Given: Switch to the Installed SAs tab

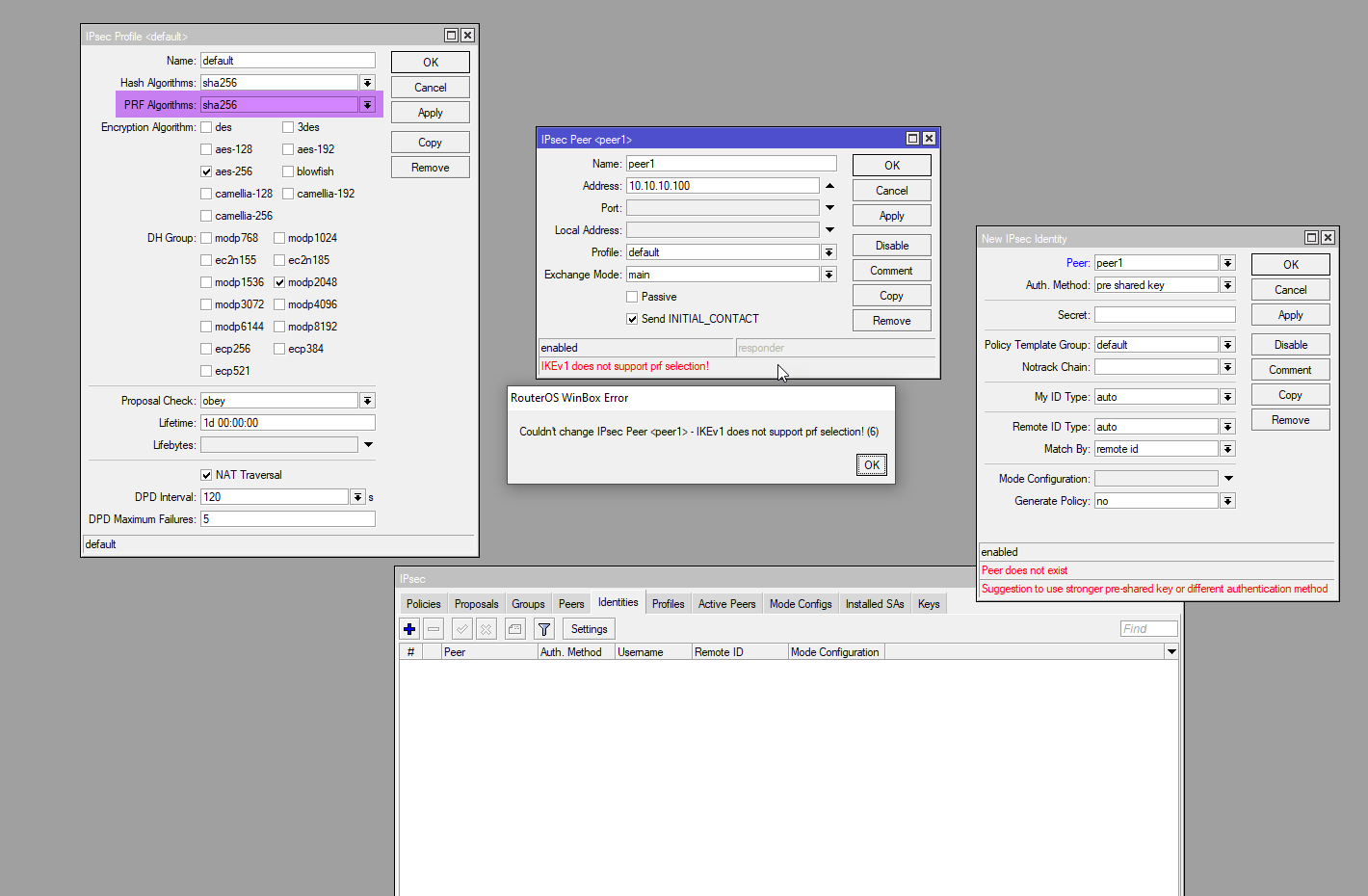Looking at the screenshot, I should [x=875, y=604].
